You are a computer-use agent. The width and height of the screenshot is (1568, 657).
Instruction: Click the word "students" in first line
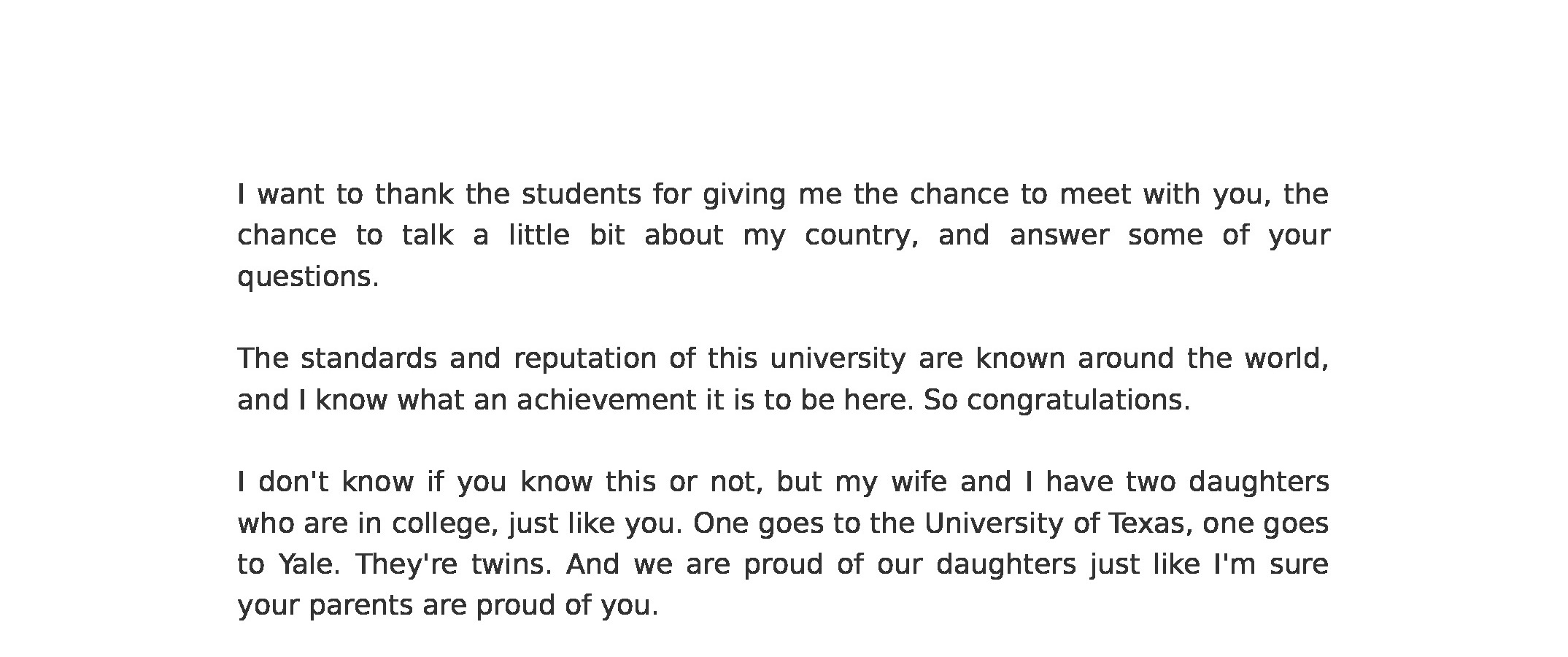coord(581,194)
